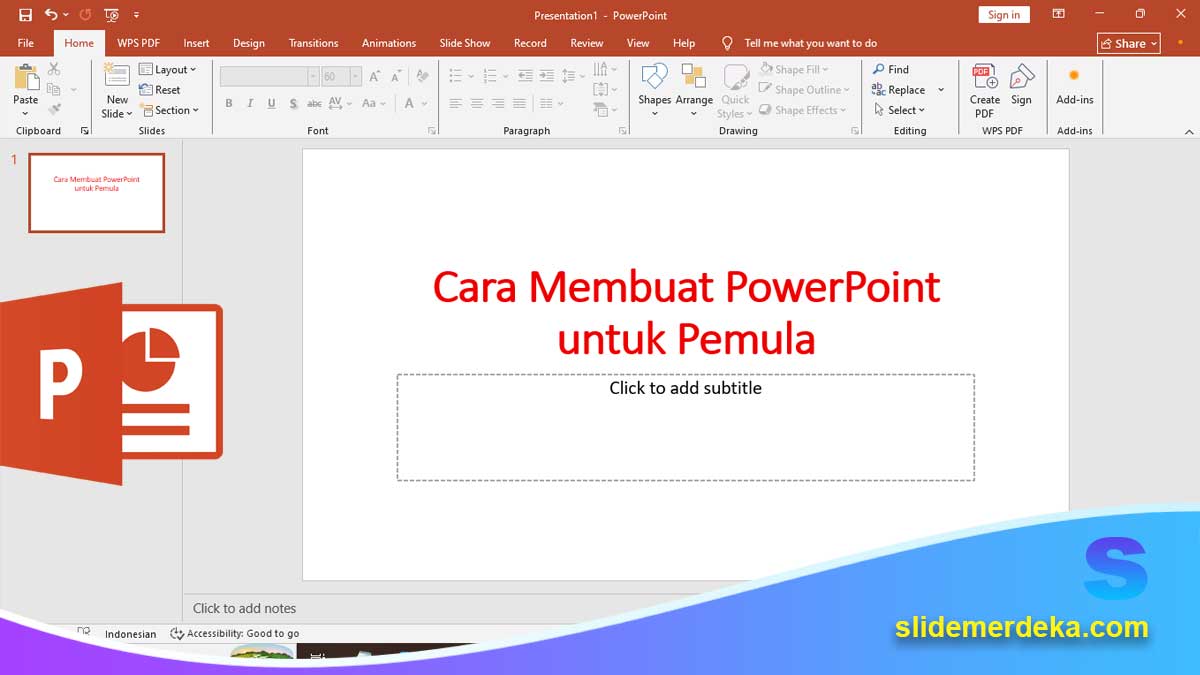This screenshot has width=1200, height=675.
Task: Select slide 1 thumbnail
Action: pos(96,192)
